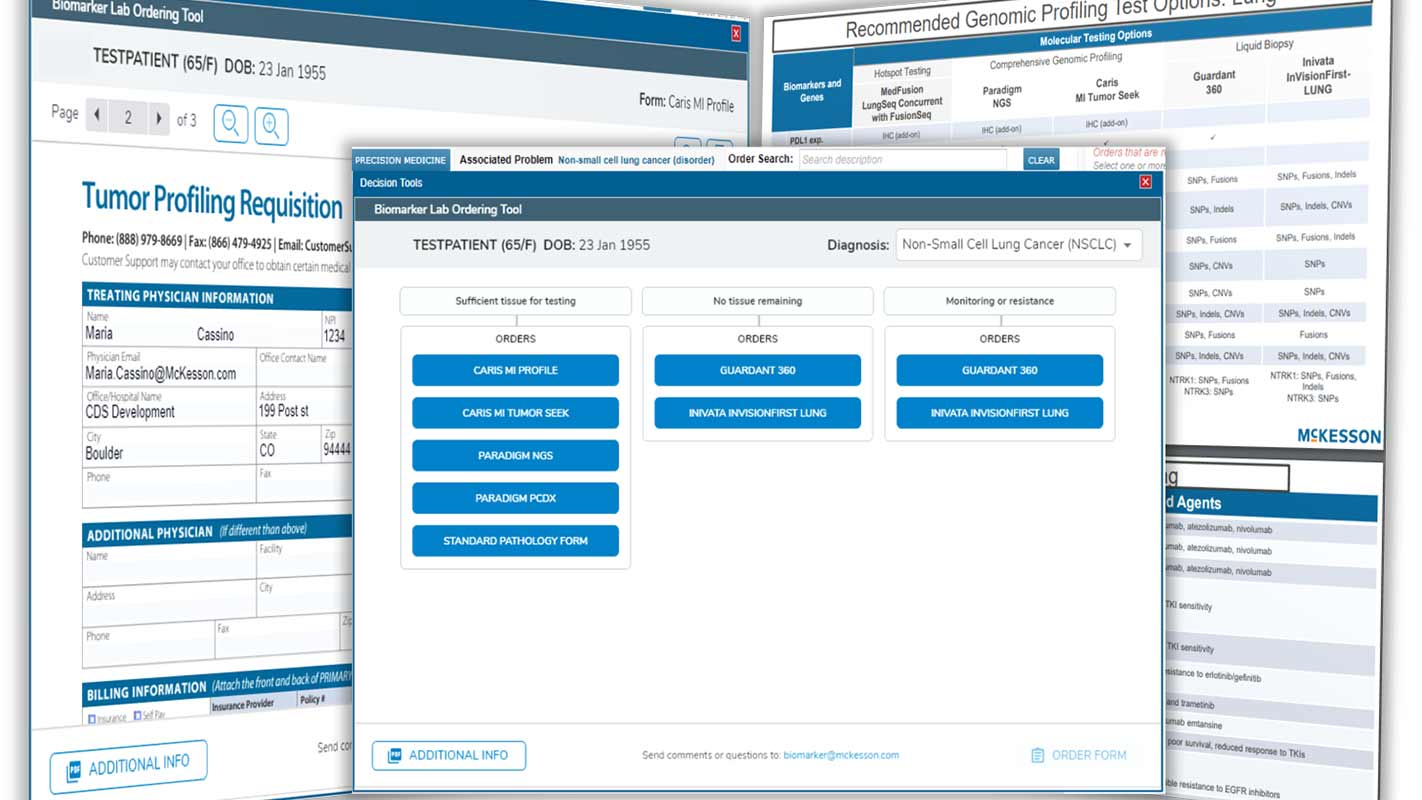Open Additional Info in the front dialog
The image size is (1422, 800).
(x=449, y=755)
